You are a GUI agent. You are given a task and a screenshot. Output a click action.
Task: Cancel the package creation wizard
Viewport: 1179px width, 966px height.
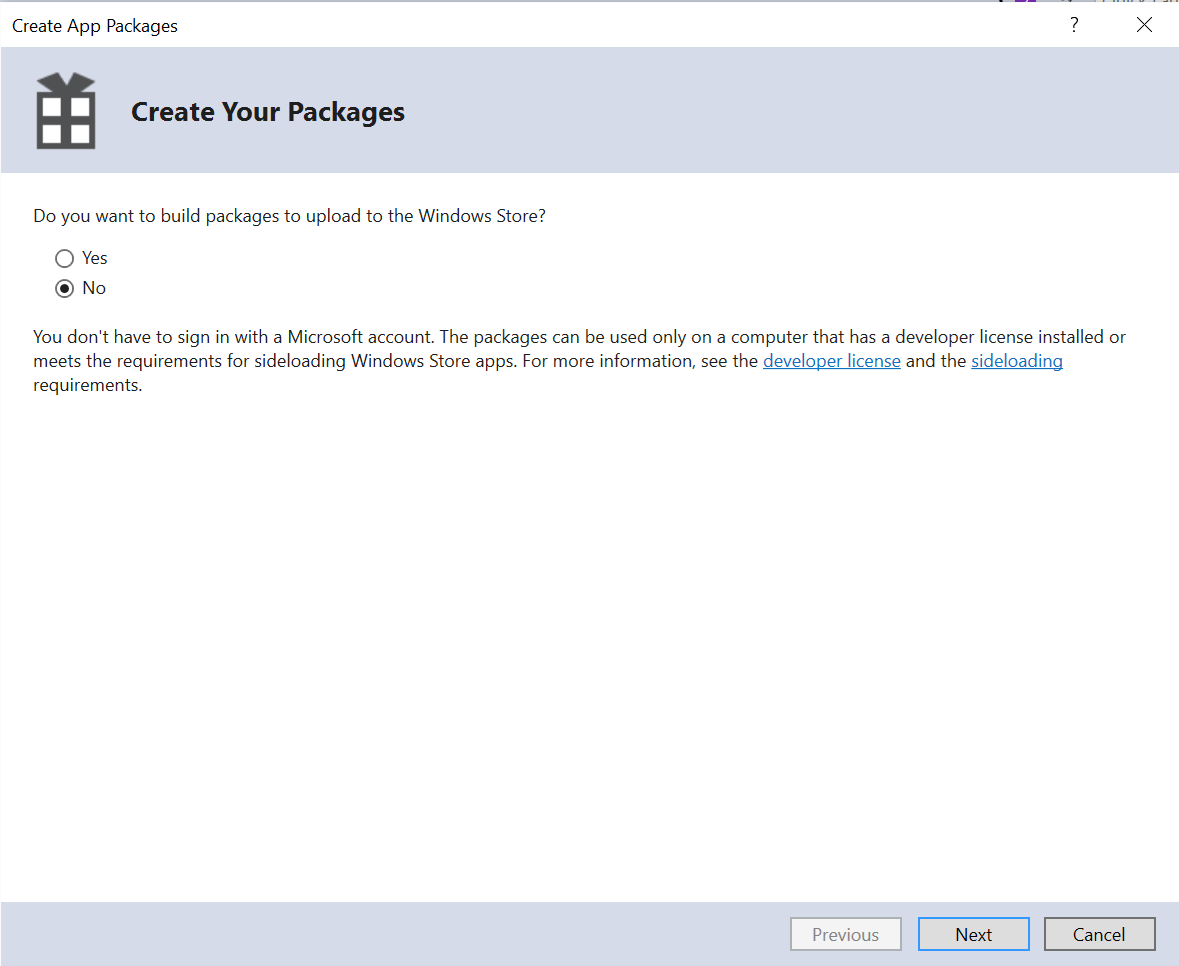click(x=1099, y=934)
